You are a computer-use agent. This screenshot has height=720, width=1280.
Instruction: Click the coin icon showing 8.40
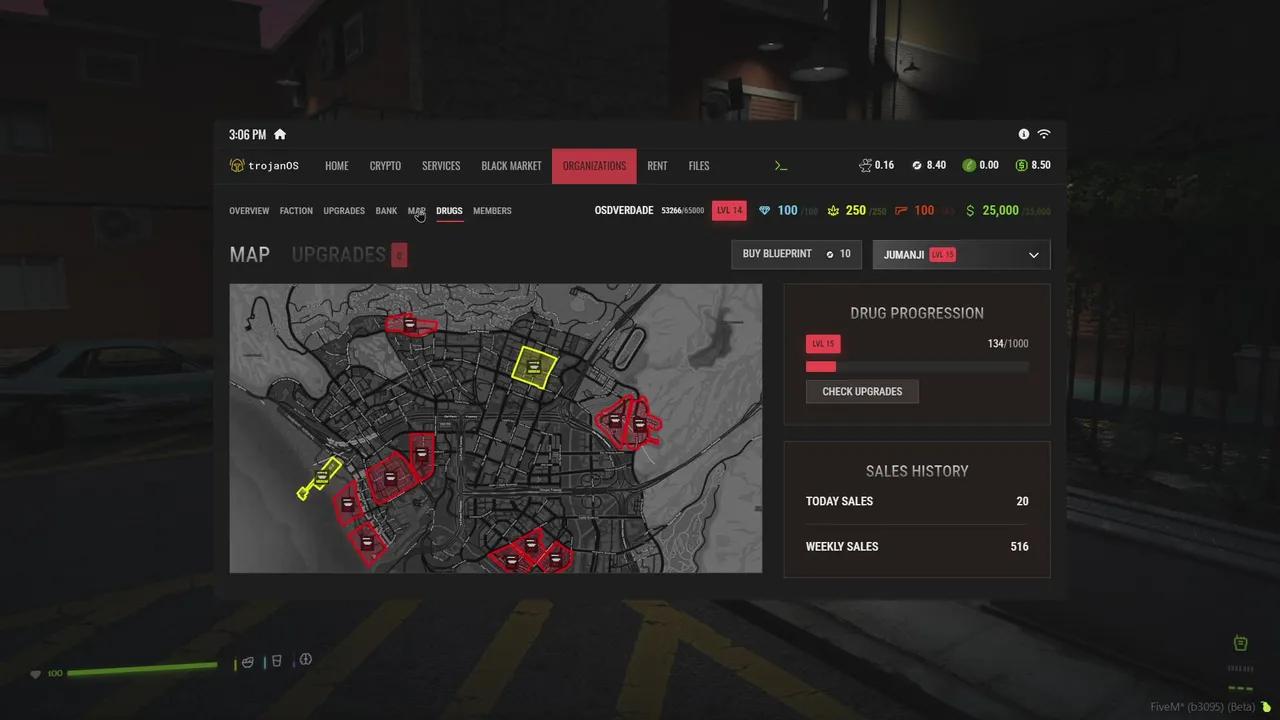(917, 166)
